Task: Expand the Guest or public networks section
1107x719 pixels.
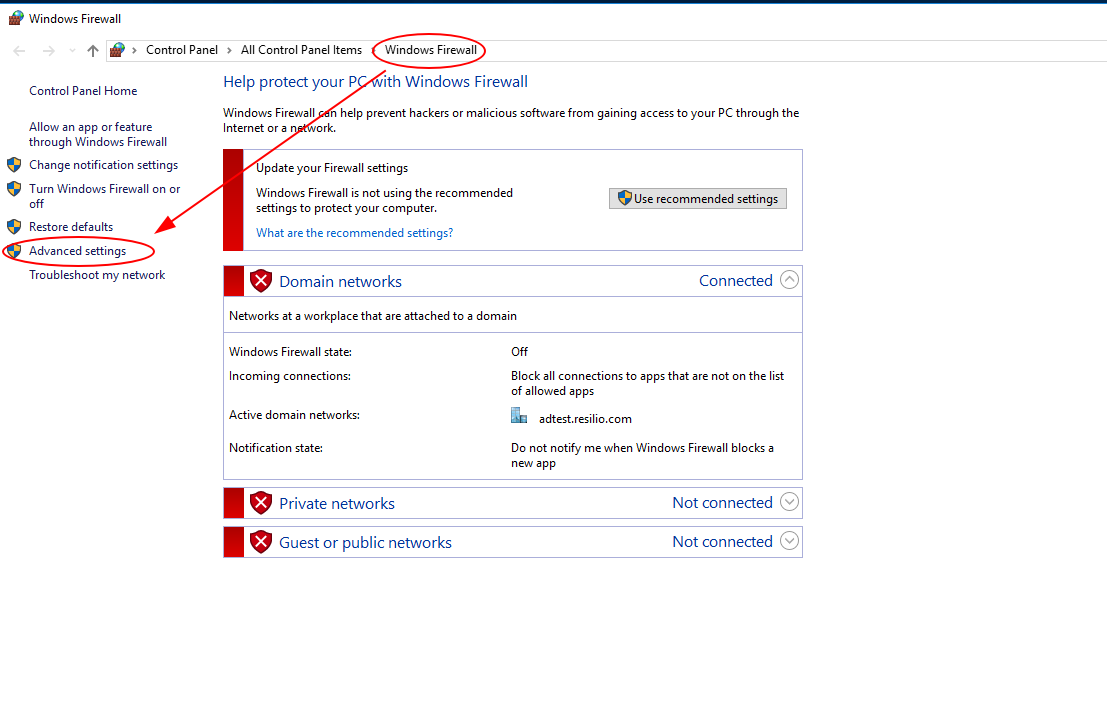Action: click(x=789, y=541)
